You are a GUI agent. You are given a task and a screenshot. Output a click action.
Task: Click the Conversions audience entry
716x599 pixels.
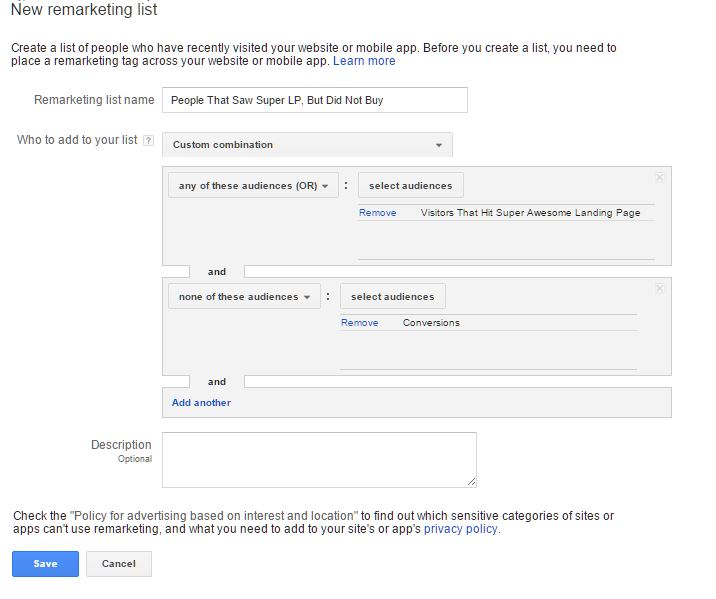(x=431, y=323)
